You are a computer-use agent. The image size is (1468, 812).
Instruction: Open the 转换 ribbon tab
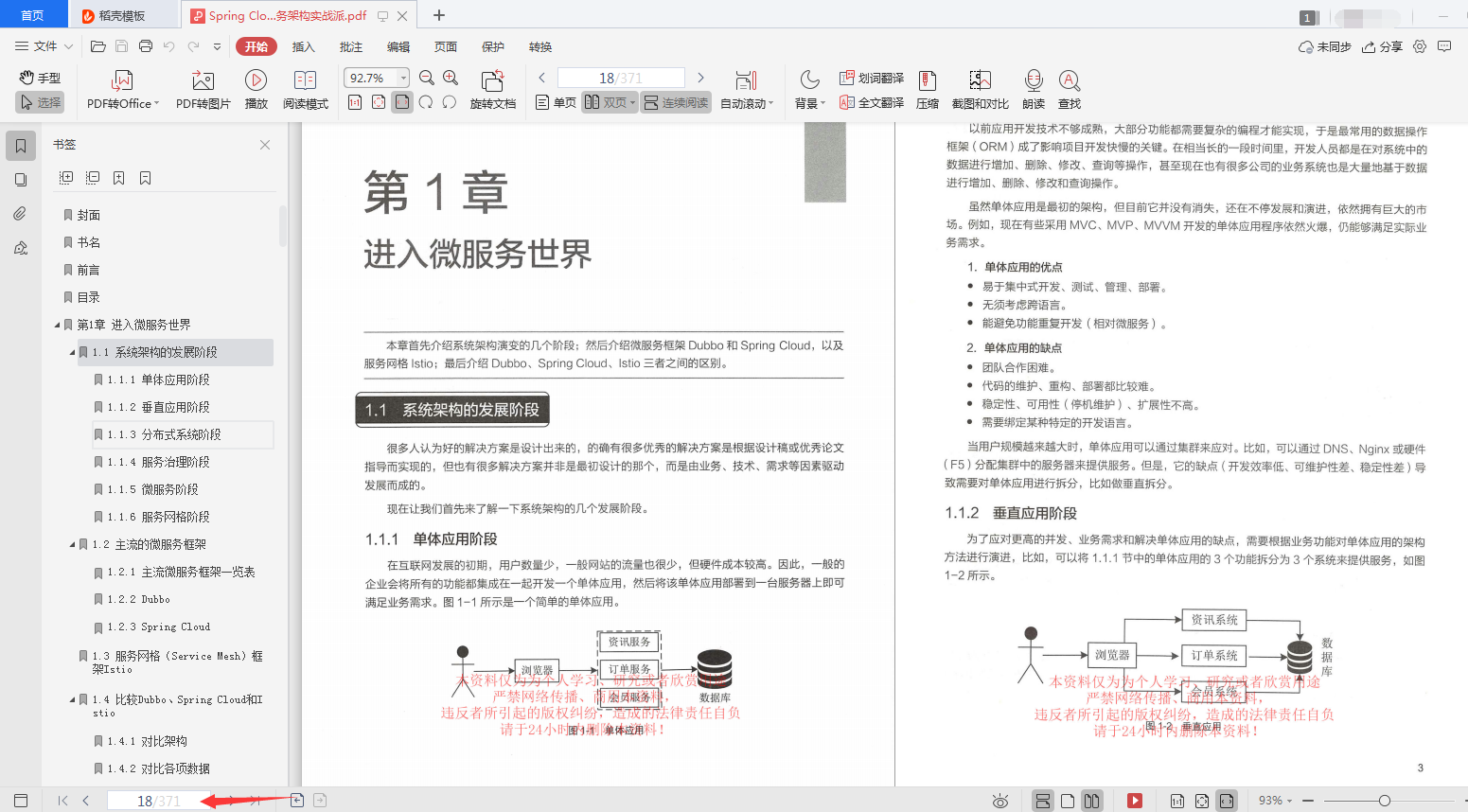click(x=540, y=46)
